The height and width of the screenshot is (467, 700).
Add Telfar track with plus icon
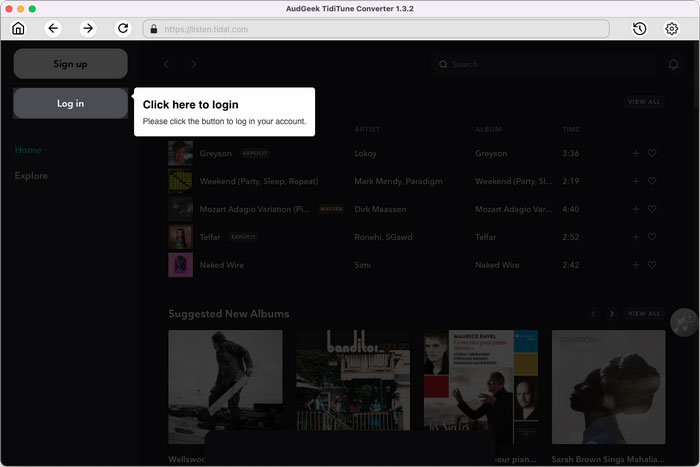(x=636, y=237)
